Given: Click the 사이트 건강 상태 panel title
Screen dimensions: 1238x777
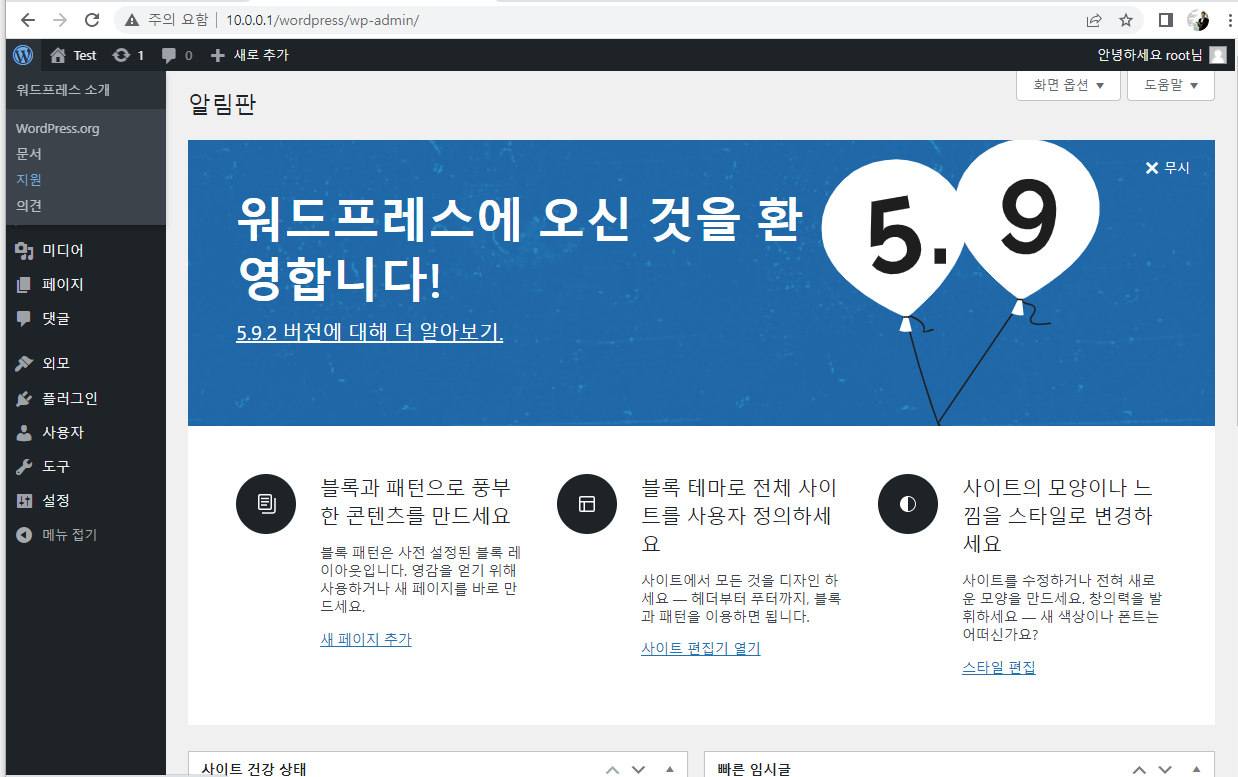Looking at the screenshot, I should click(253, 769).
